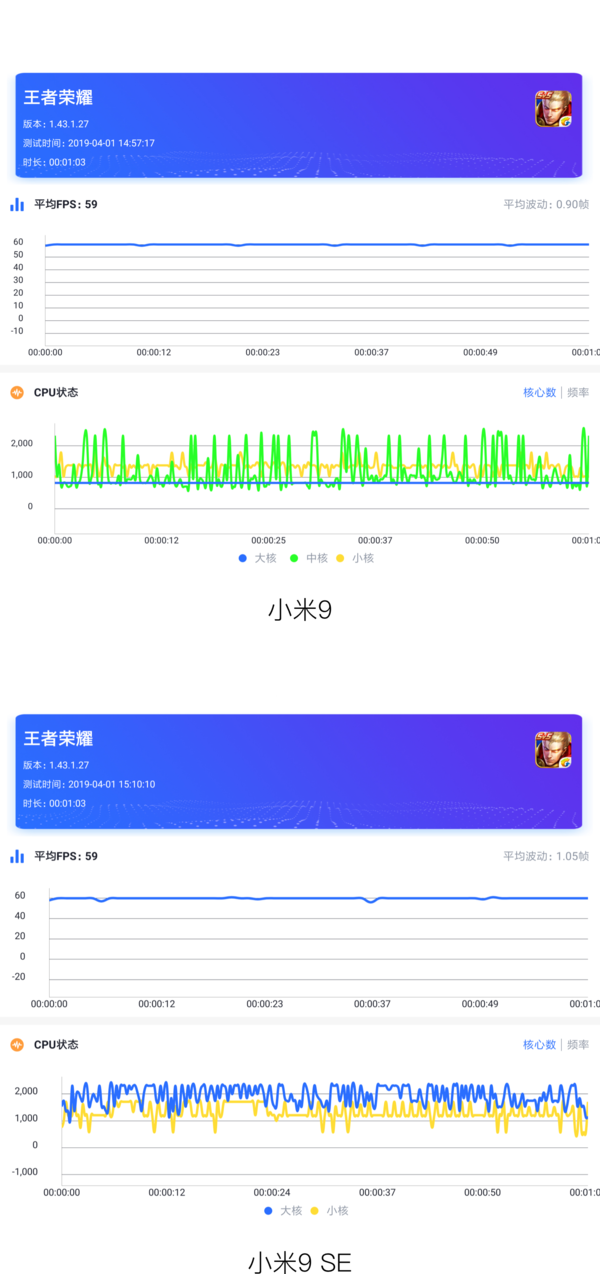
Task: Click the 王者荣耀 title in the second card
Action: pos(58,739)
